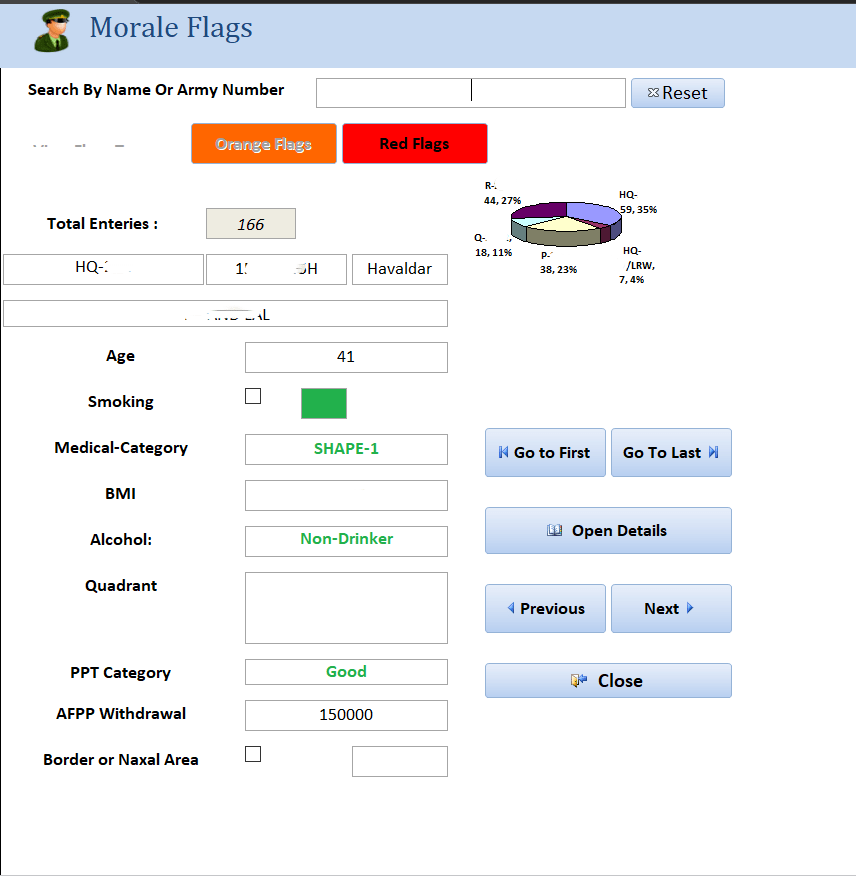Click into the Quadrant text box
The image size is (856, 876).
click(346, 608)
